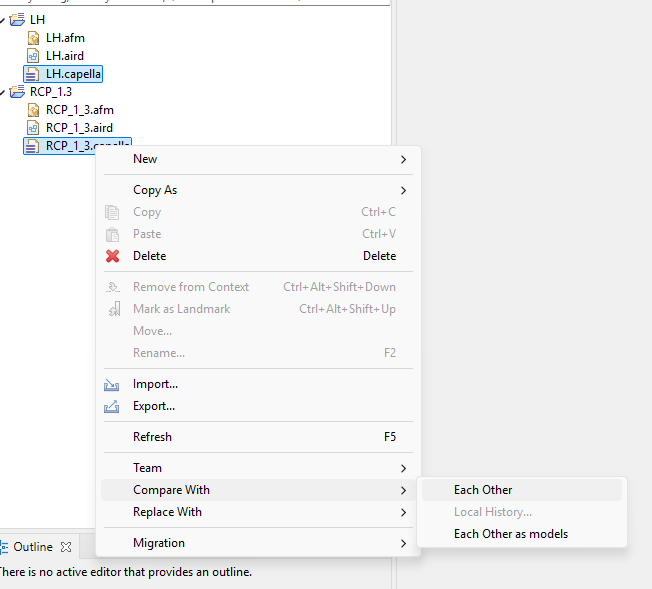
Task: Click the Export icon in context menu
Action: 112,406
